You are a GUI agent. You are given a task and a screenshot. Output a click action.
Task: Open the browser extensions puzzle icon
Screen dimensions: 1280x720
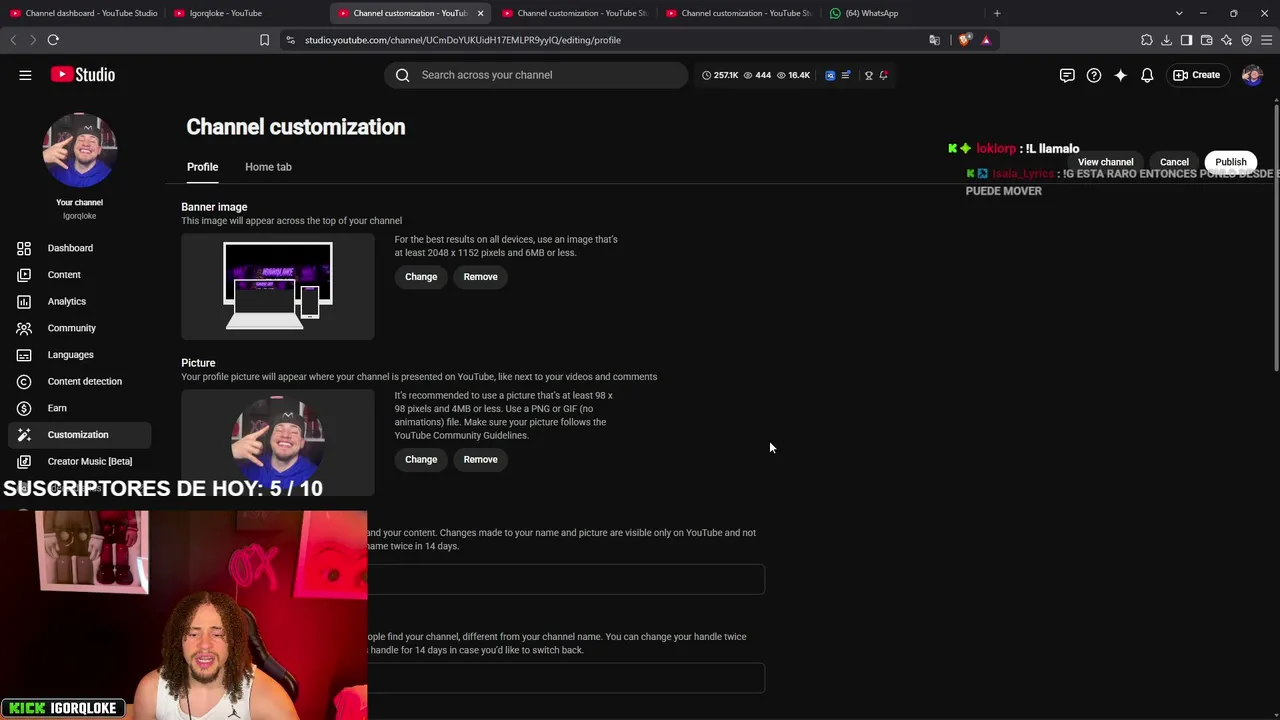pyautogui.click(x=1146, y=40)
